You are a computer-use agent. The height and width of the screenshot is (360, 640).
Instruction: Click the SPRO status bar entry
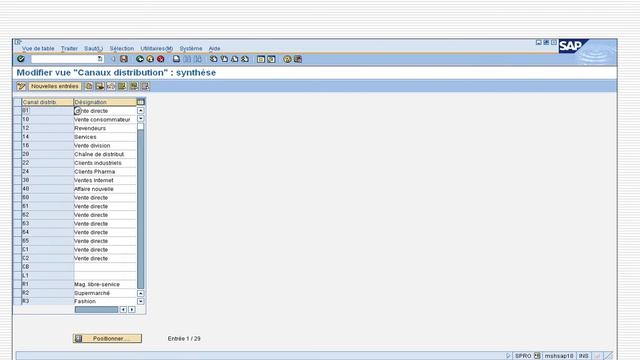(523, 356)
